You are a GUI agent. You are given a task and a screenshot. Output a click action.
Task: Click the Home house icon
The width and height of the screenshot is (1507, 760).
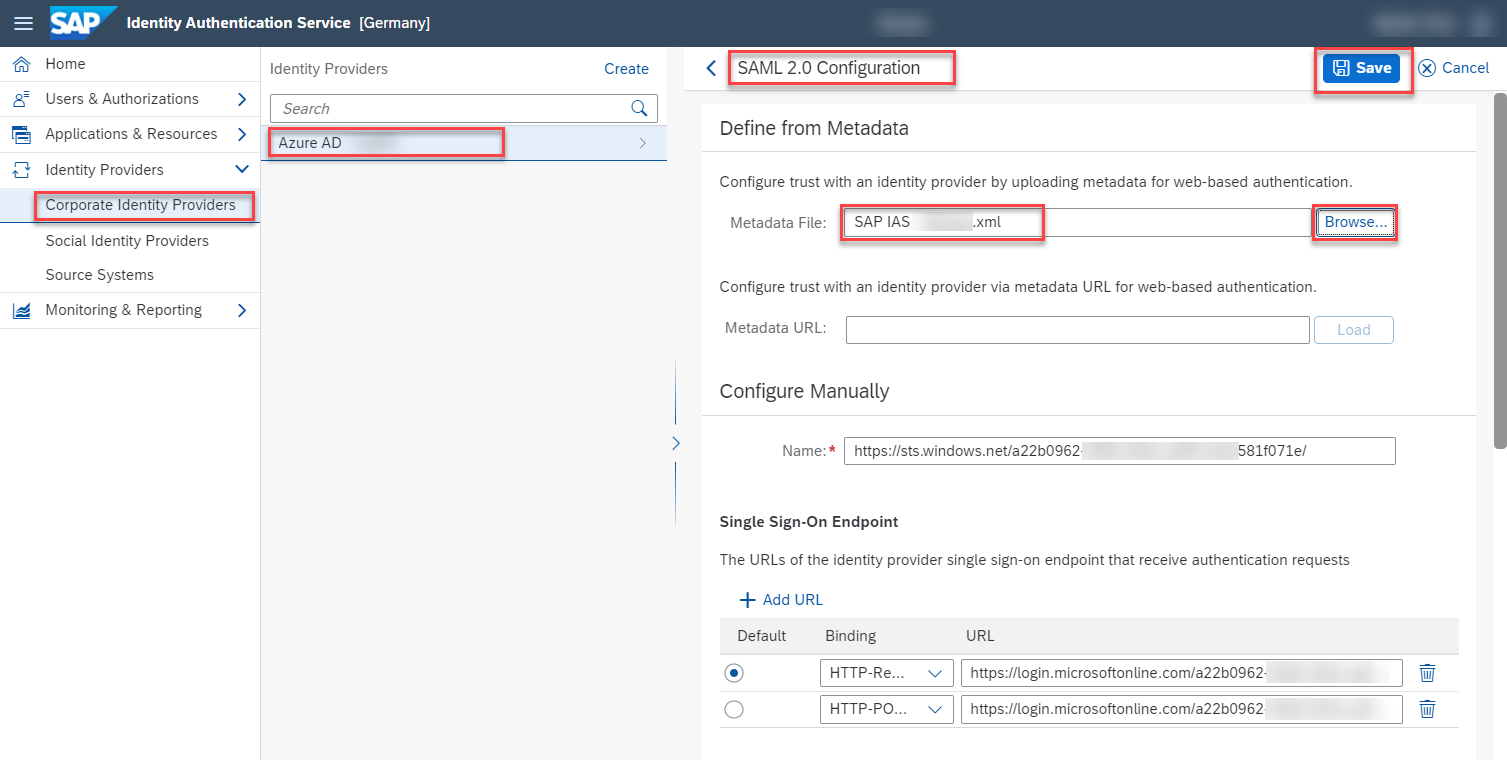[x=21, y=64]
